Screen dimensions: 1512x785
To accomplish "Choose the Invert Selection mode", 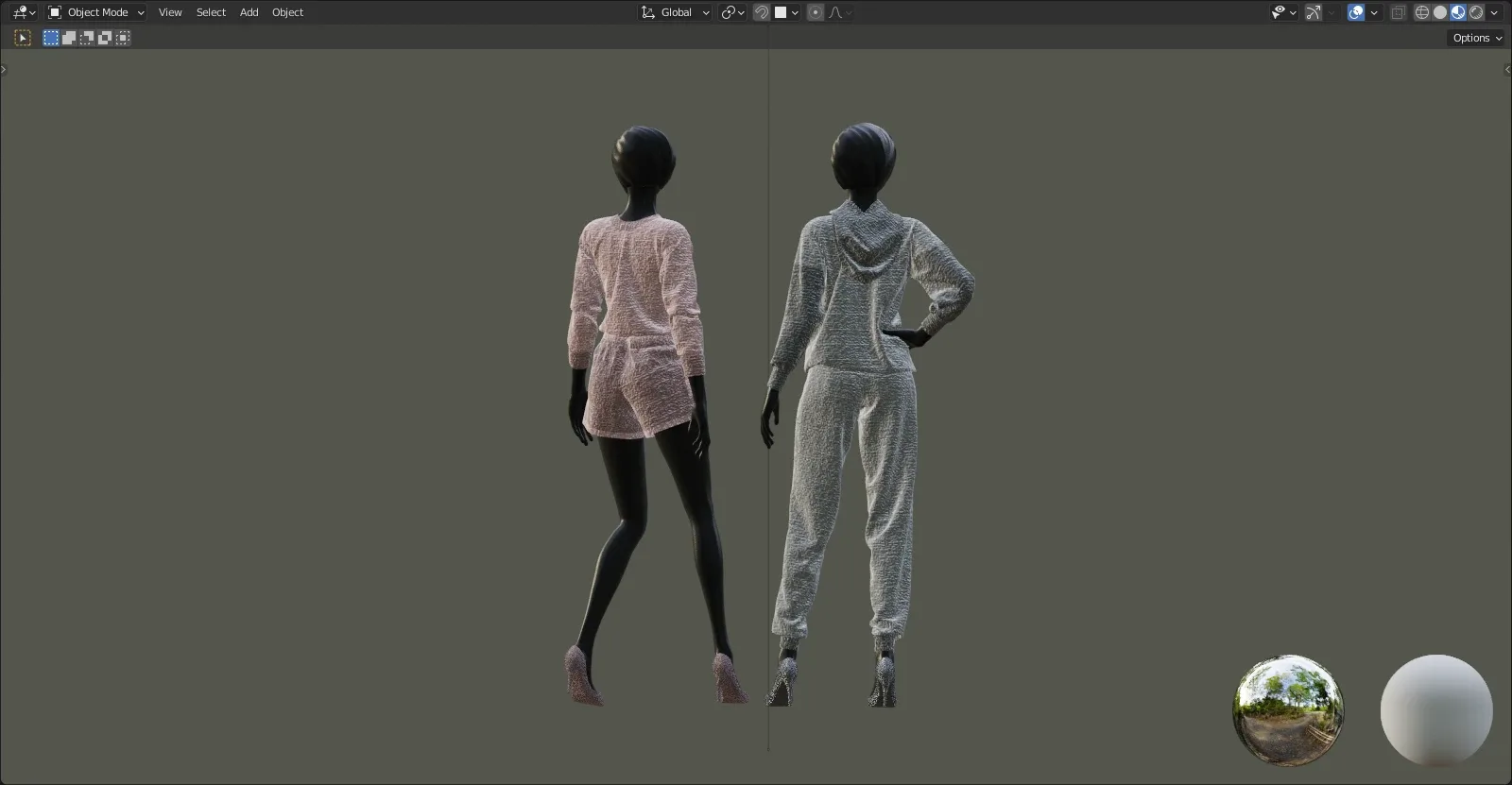I will pyautogui.click(x=105, y=38).
